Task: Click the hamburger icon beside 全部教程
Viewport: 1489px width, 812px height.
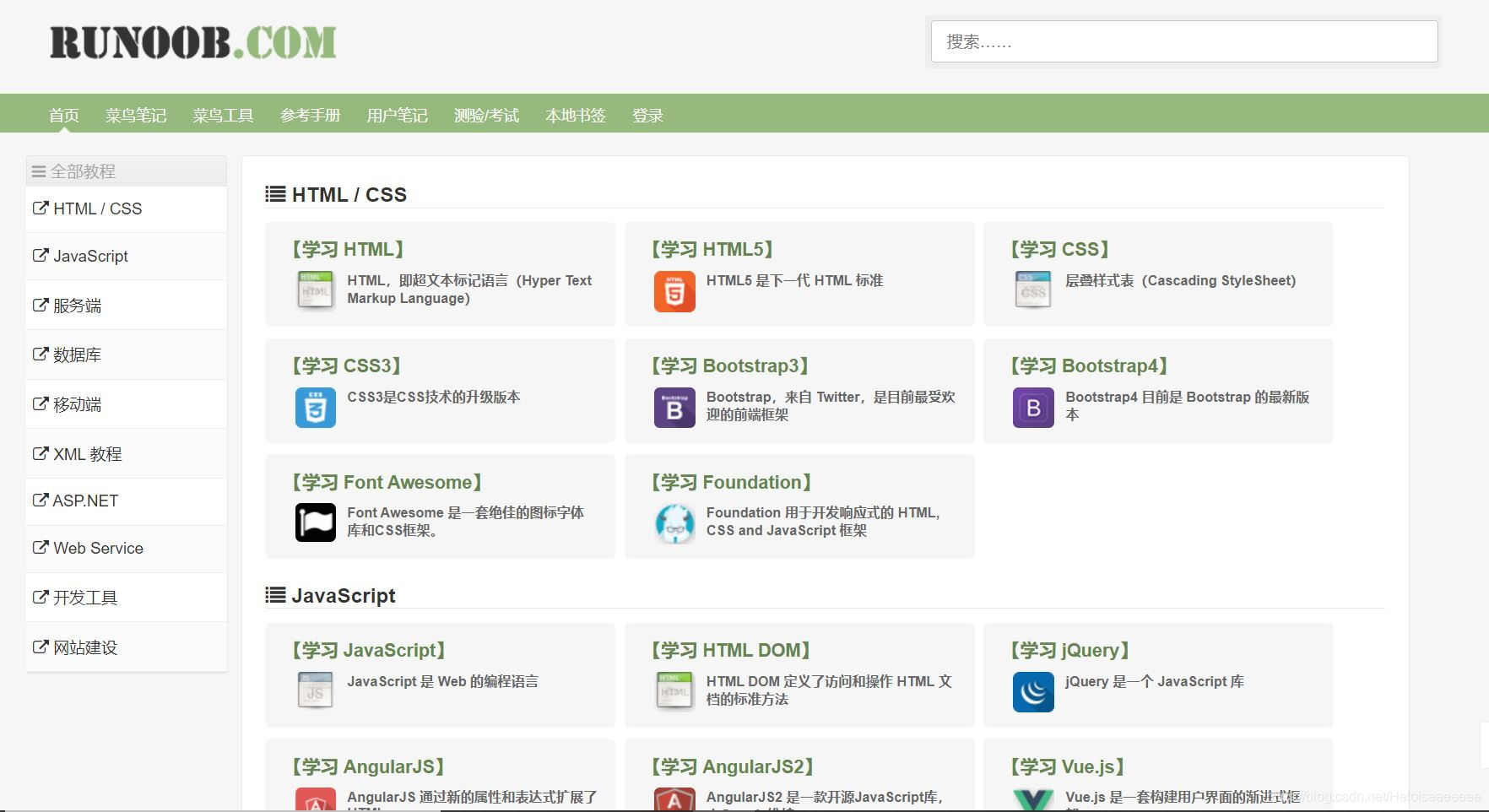Action: point(39,172)
